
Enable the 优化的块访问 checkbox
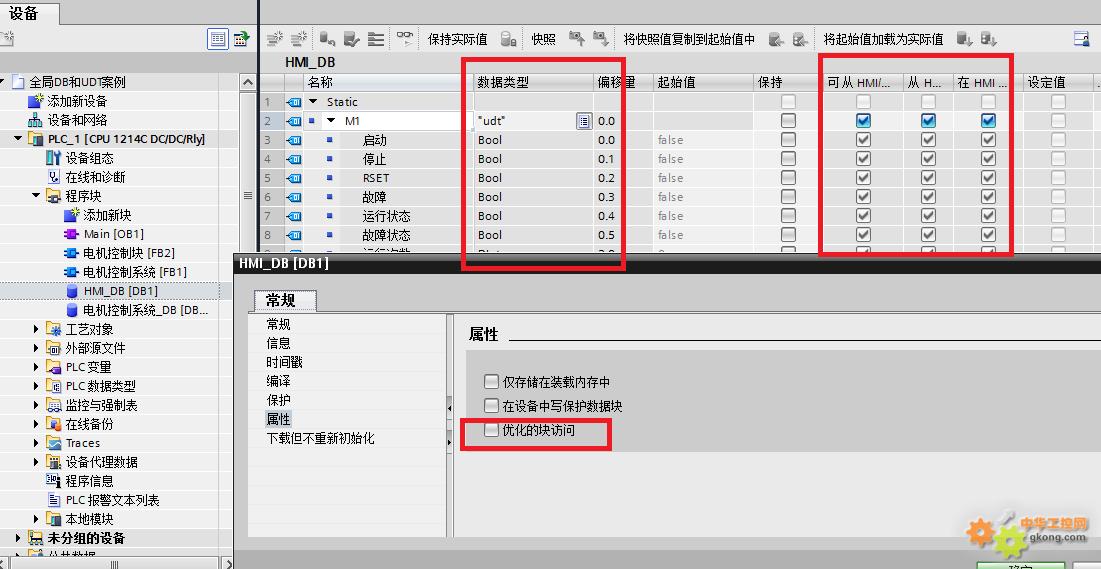(491, 430)
